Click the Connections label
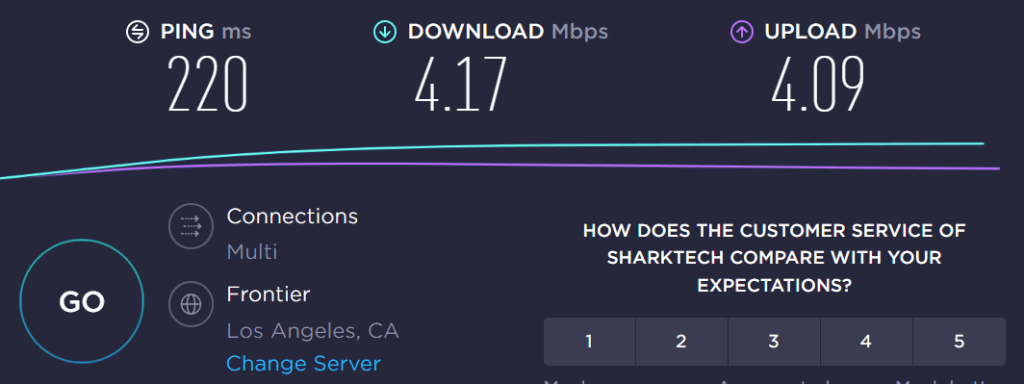 coord(292,216)
